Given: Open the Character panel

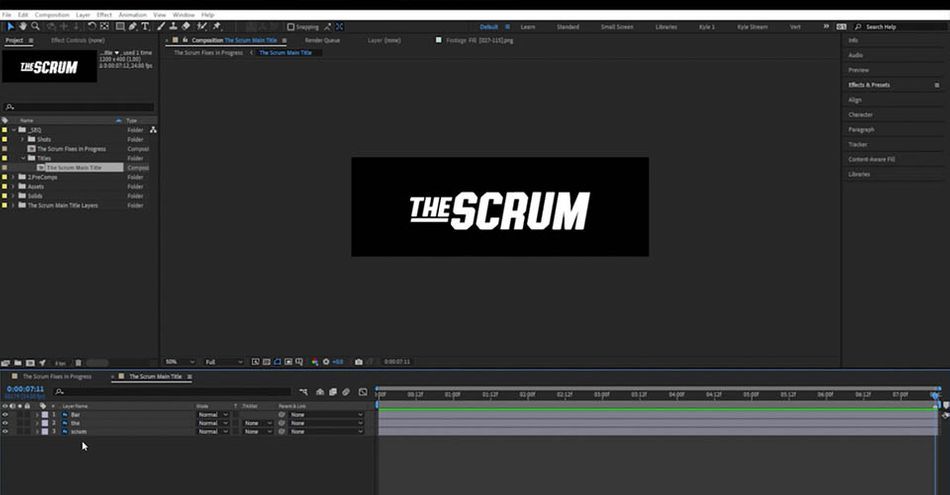Looking at the screenshot, I should [x=860, y=115].
